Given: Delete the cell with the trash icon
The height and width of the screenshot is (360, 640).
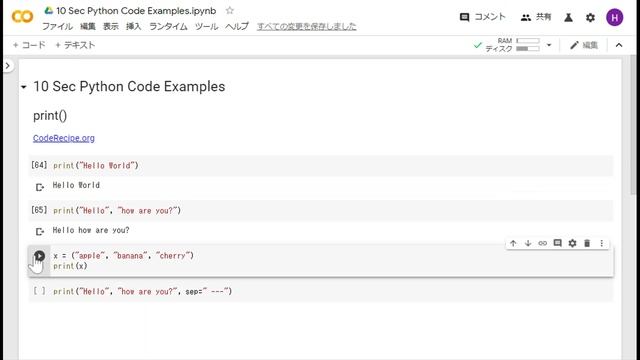Looking at the screenshot, I should click(587, 243).
